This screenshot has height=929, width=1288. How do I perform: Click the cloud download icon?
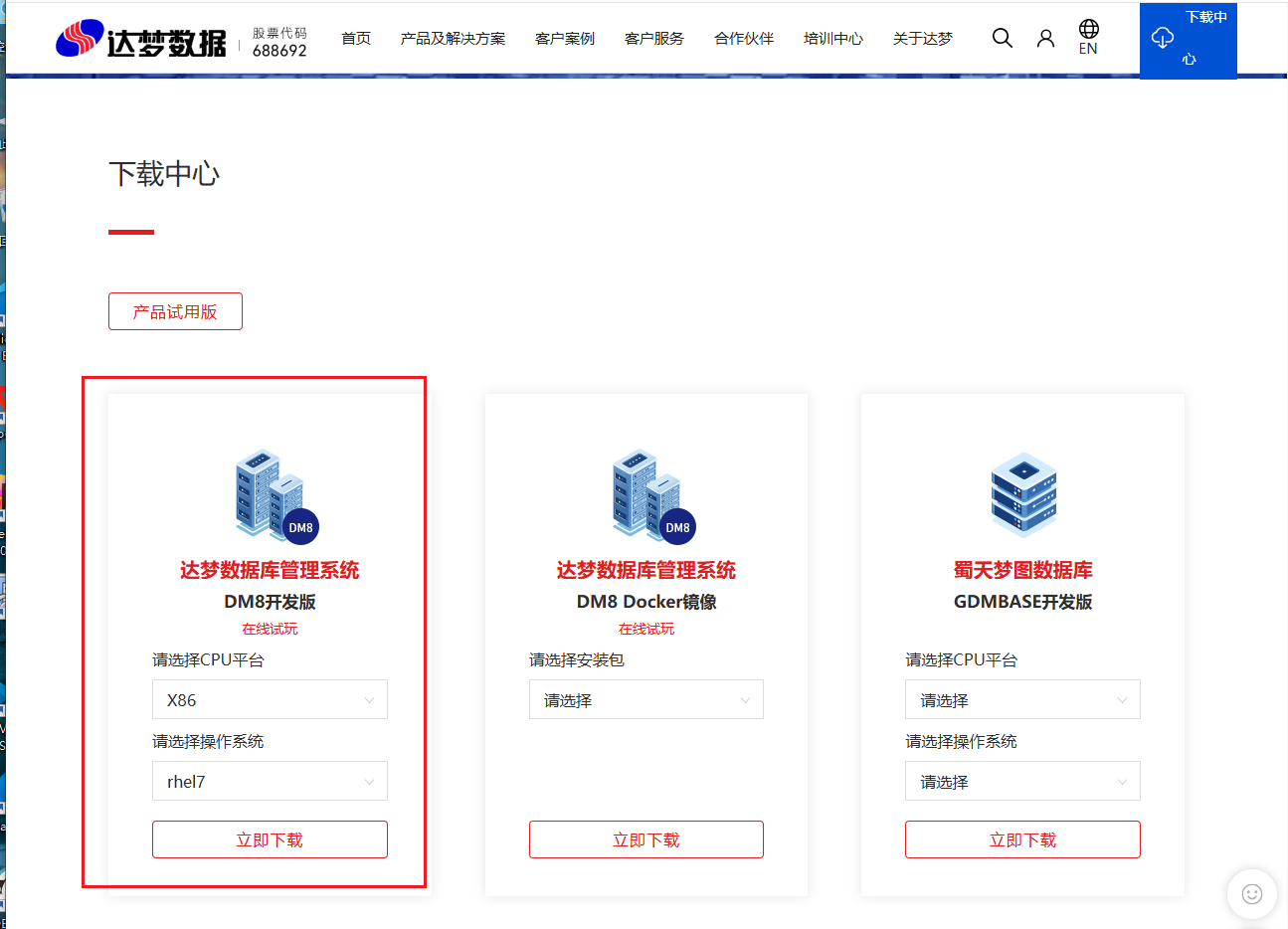point(1162,38)
